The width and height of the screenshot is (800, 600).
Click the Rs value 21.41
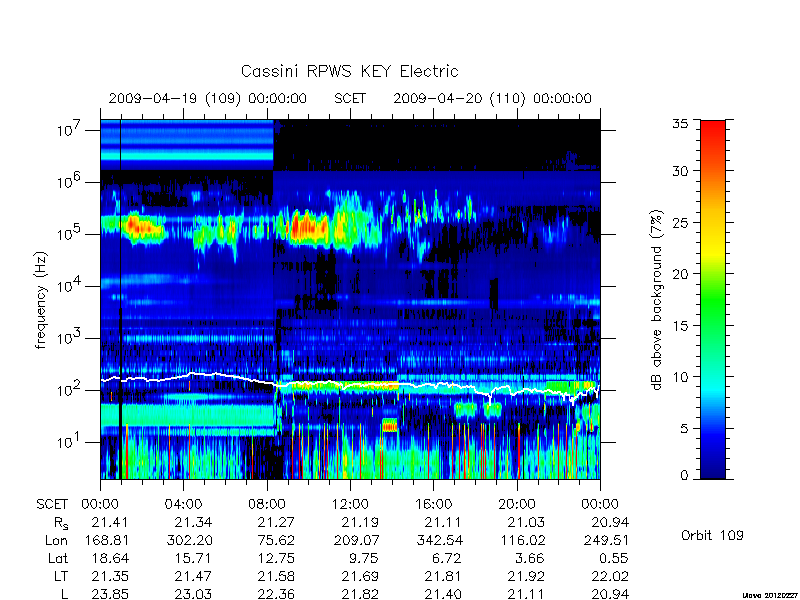click(110, 522)
